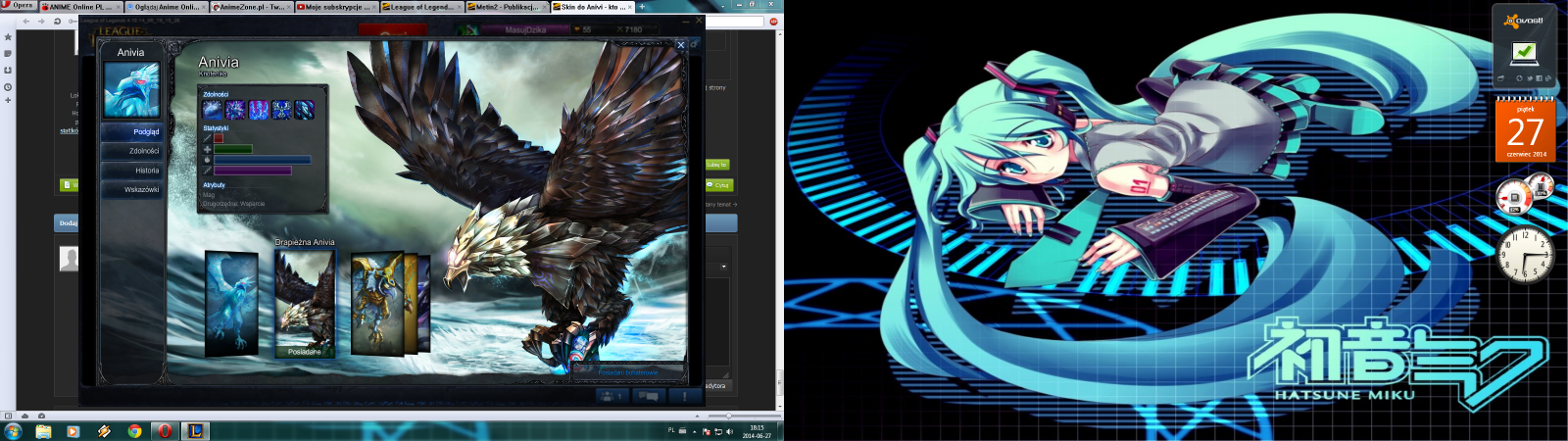The image size is (1568, 441).
Task: Switch to Skin do Anivi browser tab
Action: pos(592,6)
